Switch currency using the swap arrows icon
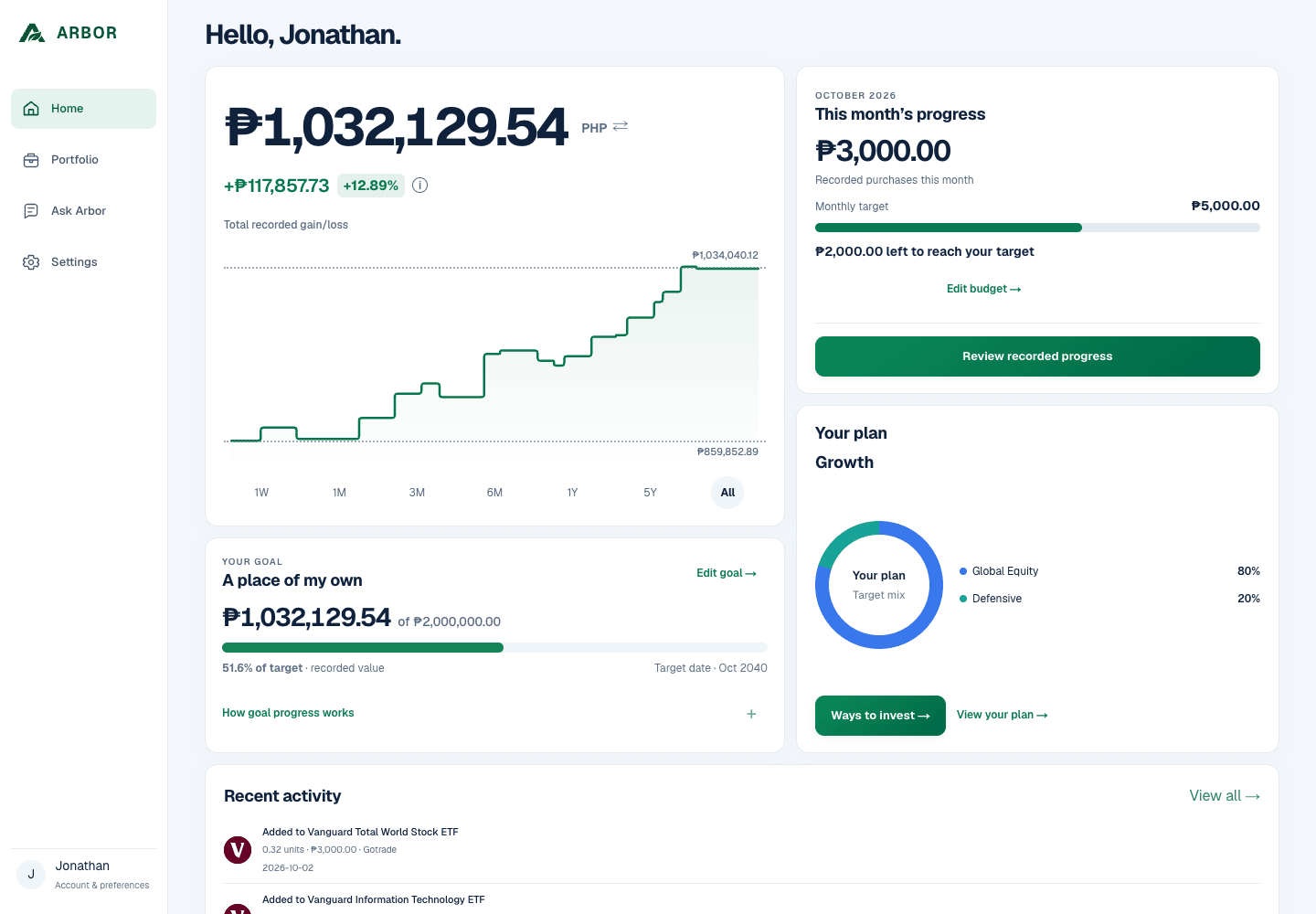Screen dimensions: 1316x914 (621, 126)
